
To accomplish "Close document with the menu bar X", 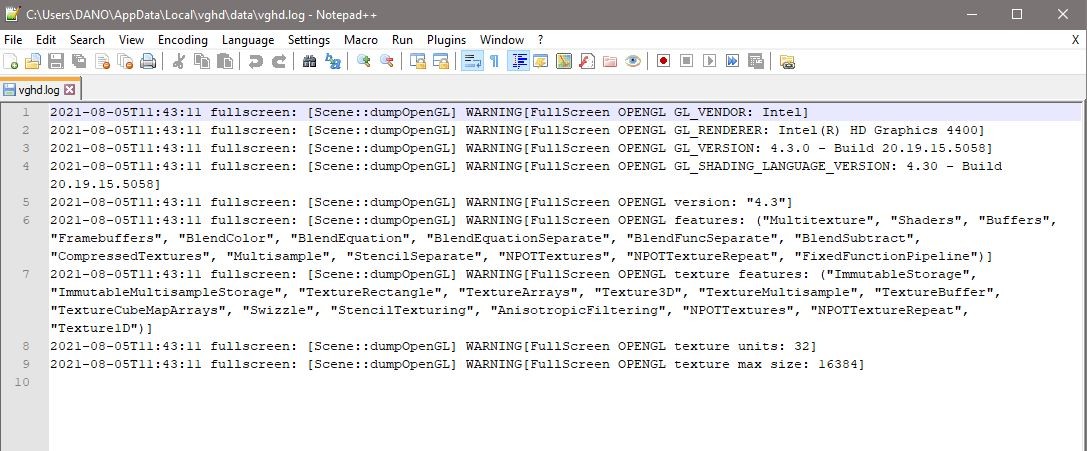I will tap(1075, 39).
